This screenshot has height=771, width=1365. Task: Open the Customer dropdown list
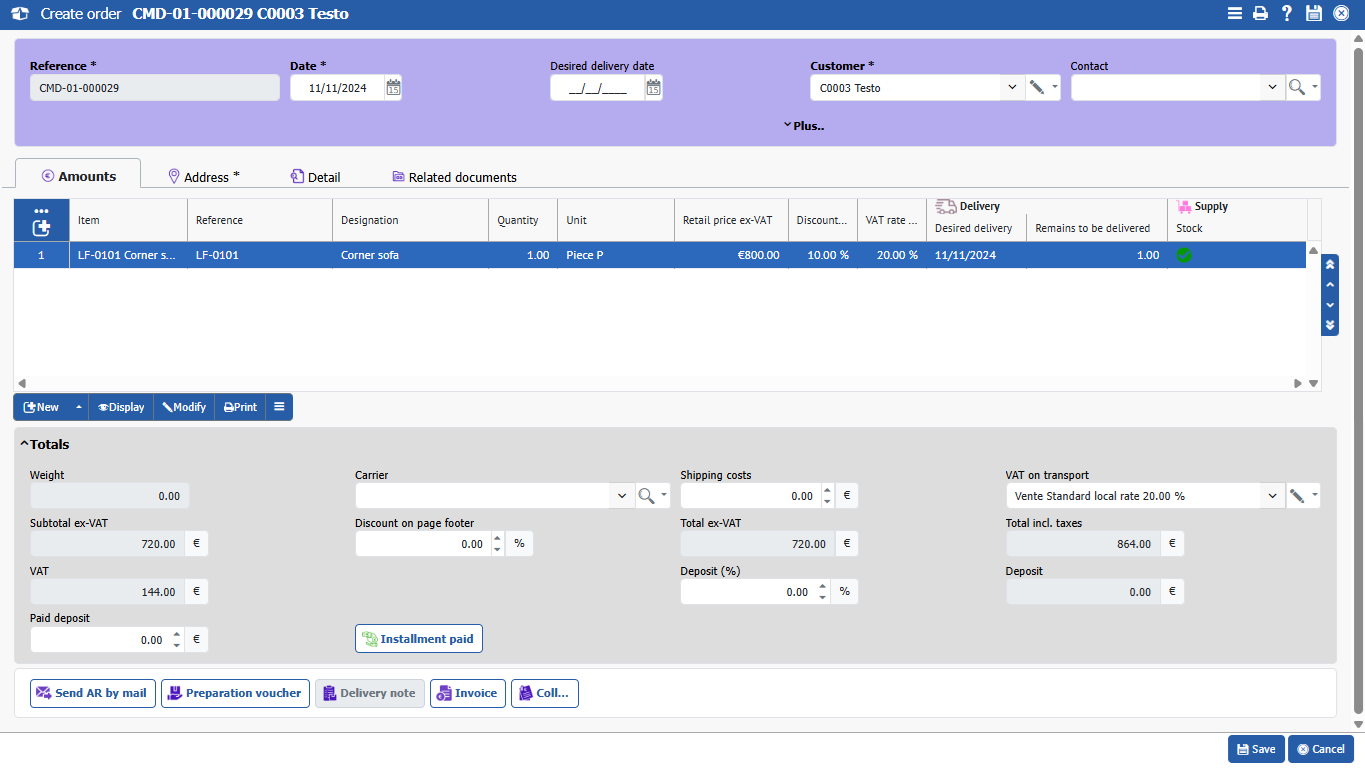[x=1011, y=88]
